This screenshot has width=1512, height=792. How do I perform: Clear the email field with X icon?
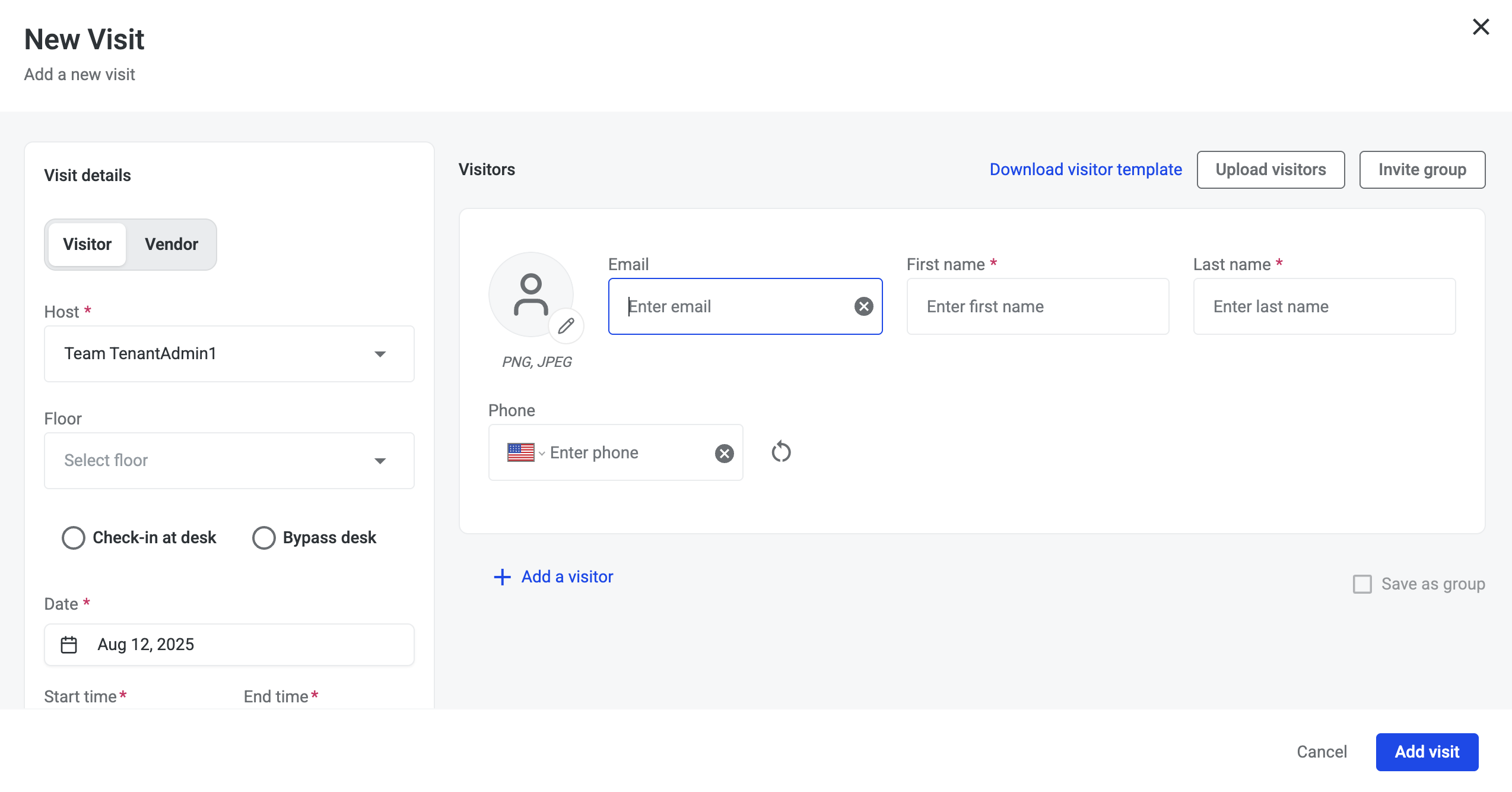tap(863, 306)
